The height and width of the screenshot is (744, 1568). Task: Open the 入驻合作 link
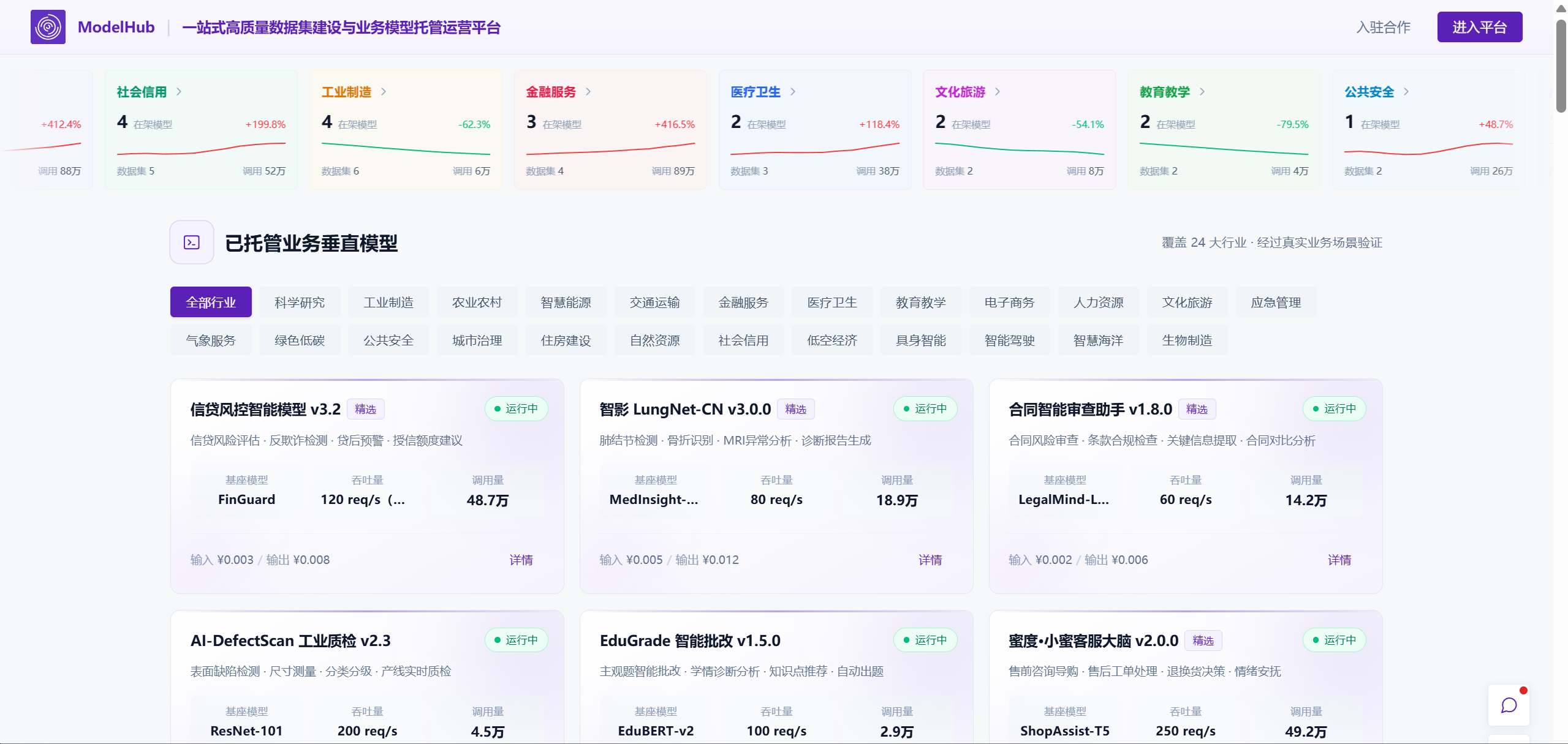coord(1384,27)
